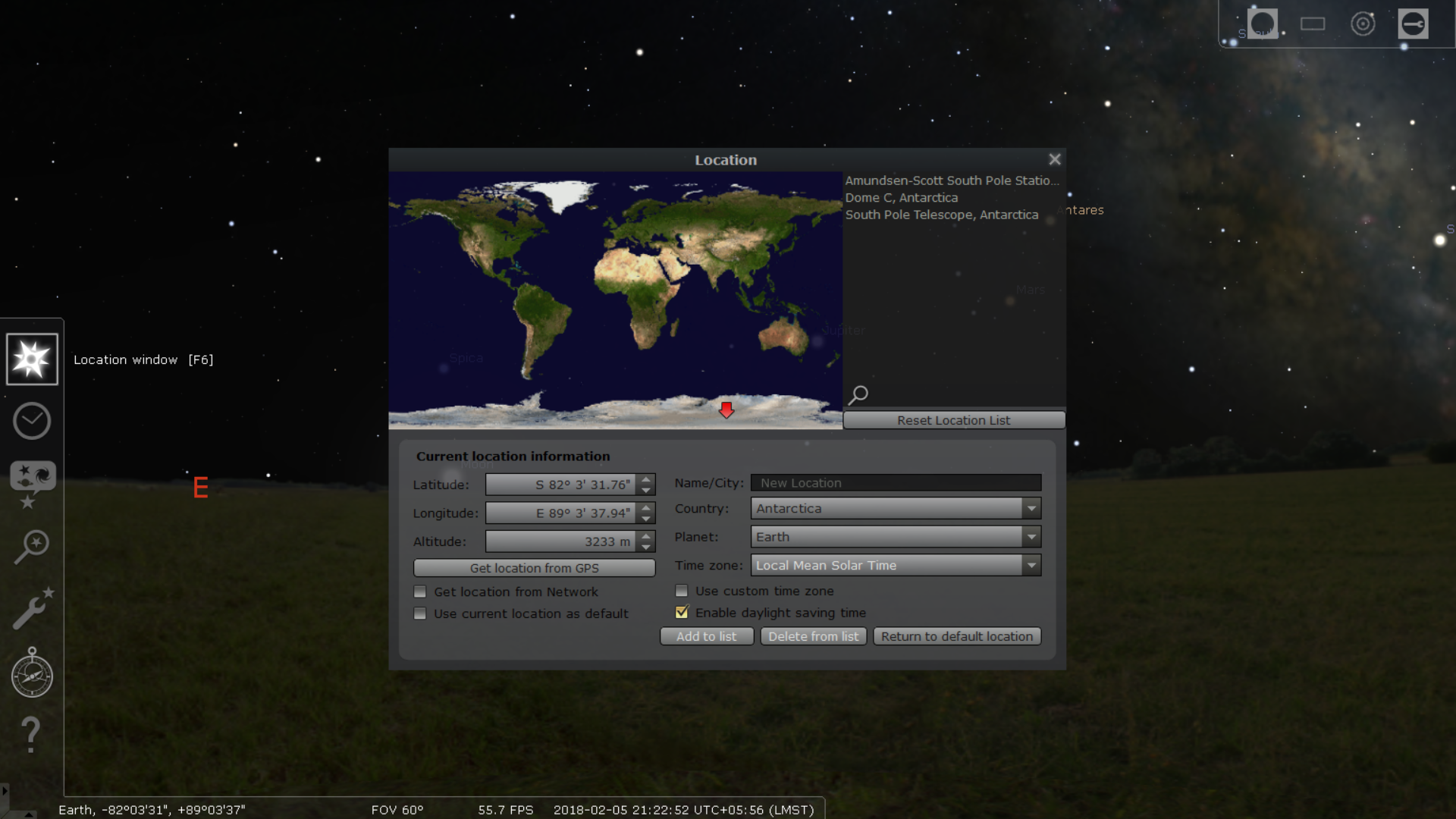Increase Longitude with the up arrow
Viewport: 1456px width, 819px height.
coord(645,508)
